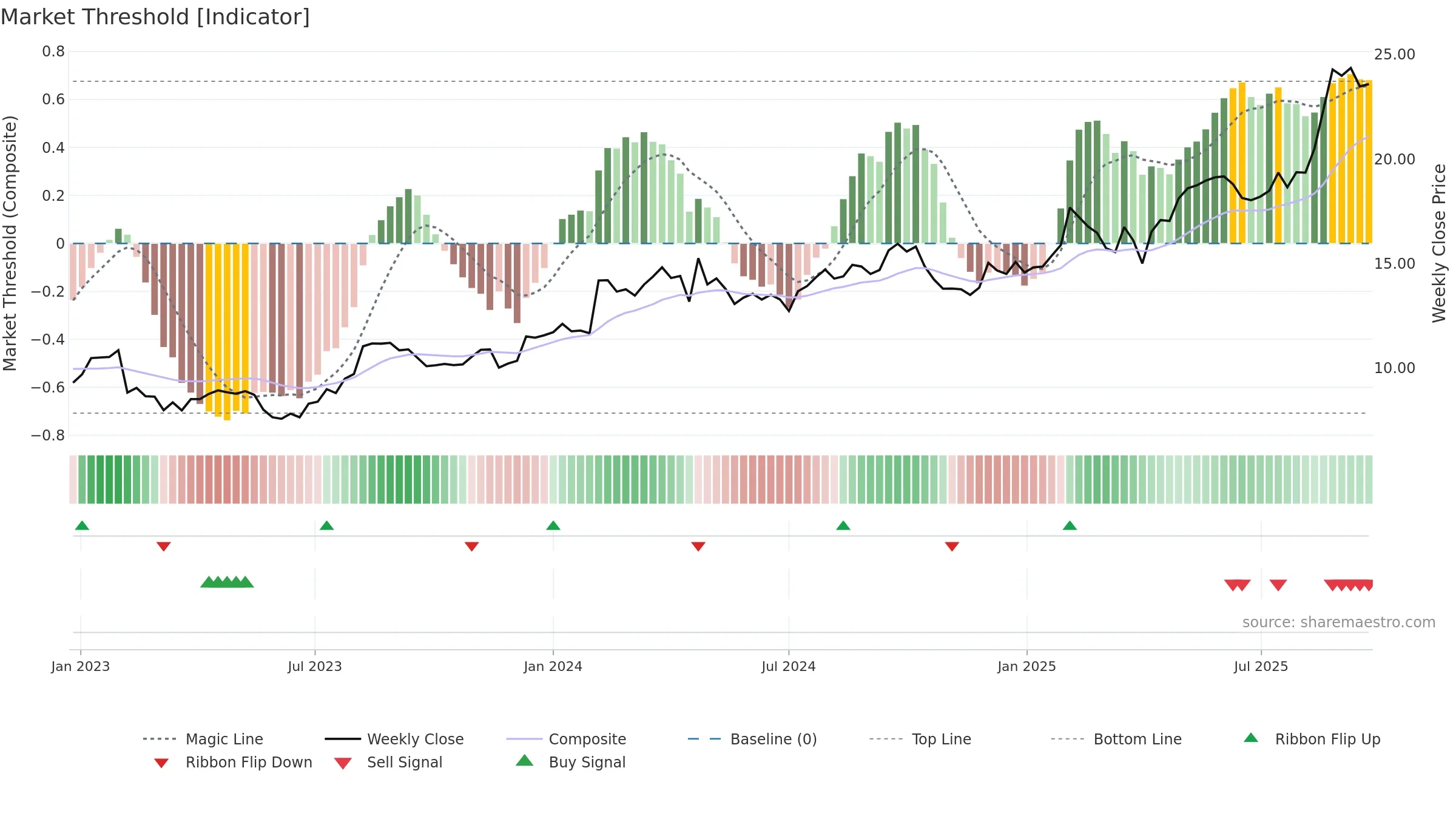Toggle the Weekly Close legend entry
The image size is (1456, 819).
[394, 739]
